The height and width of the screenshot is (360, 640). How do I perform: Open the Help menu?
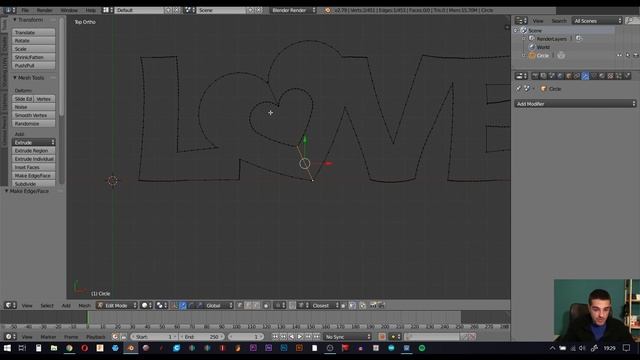[91, 10]
